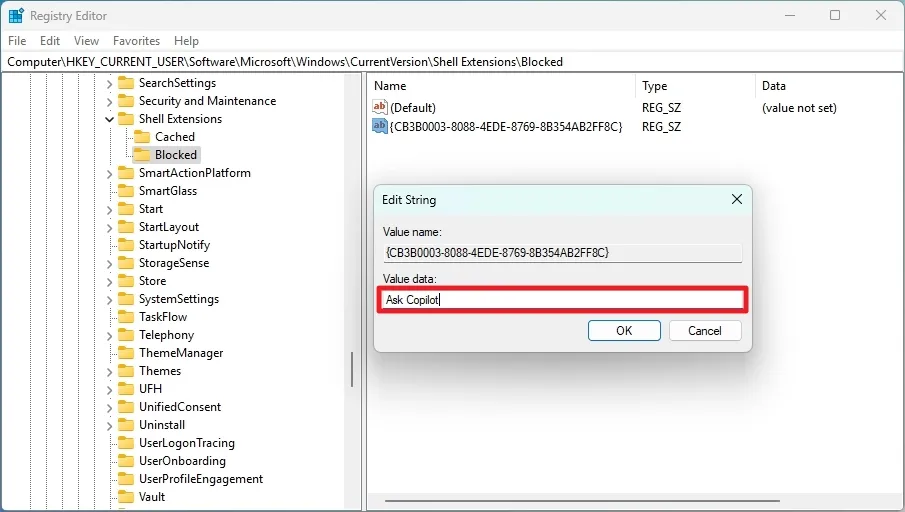The width and height of the screenshot is (905, 512).
Task: Click the StartupNotify folder icon
Action: click(x=126, y=245)
